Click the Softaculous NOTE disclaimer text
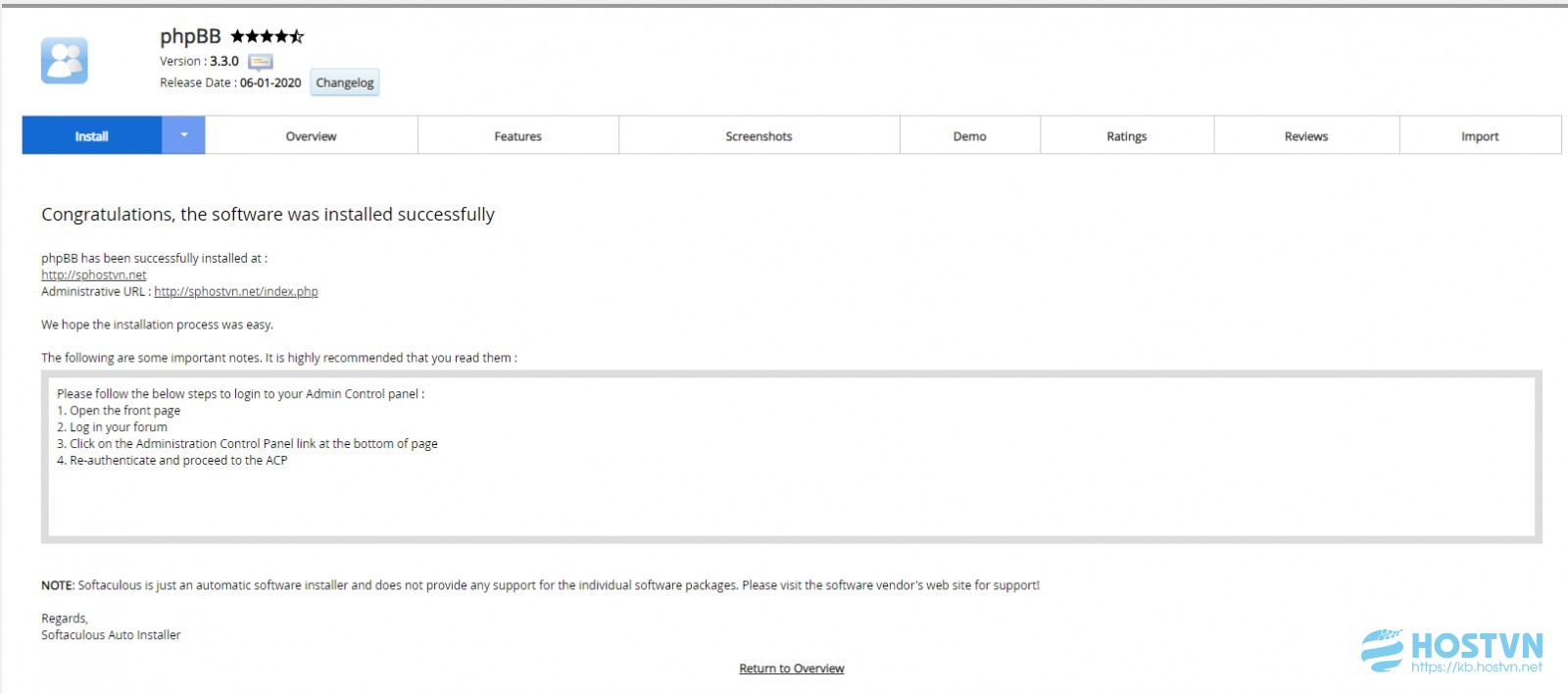The width and height of the screenshot is (1568, 694). [540, 585]
